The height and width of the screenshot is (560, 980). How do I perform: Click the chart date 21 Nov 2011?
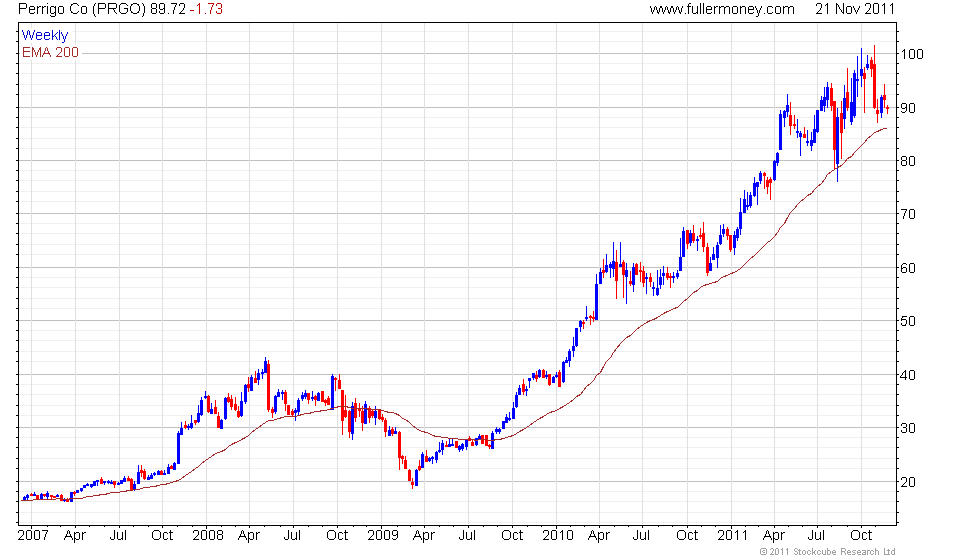[854, 9]
